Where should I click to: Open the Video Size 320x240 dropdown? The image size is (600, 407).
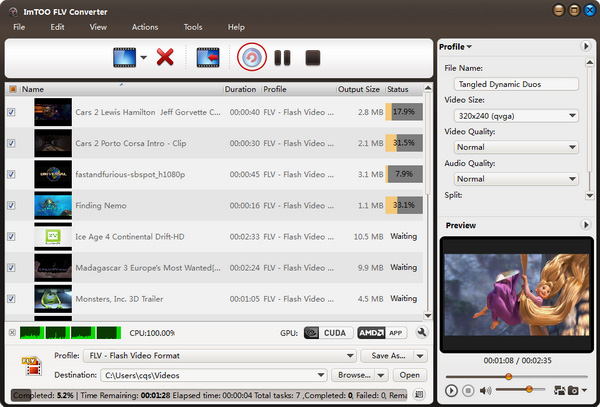coord(516,116)
